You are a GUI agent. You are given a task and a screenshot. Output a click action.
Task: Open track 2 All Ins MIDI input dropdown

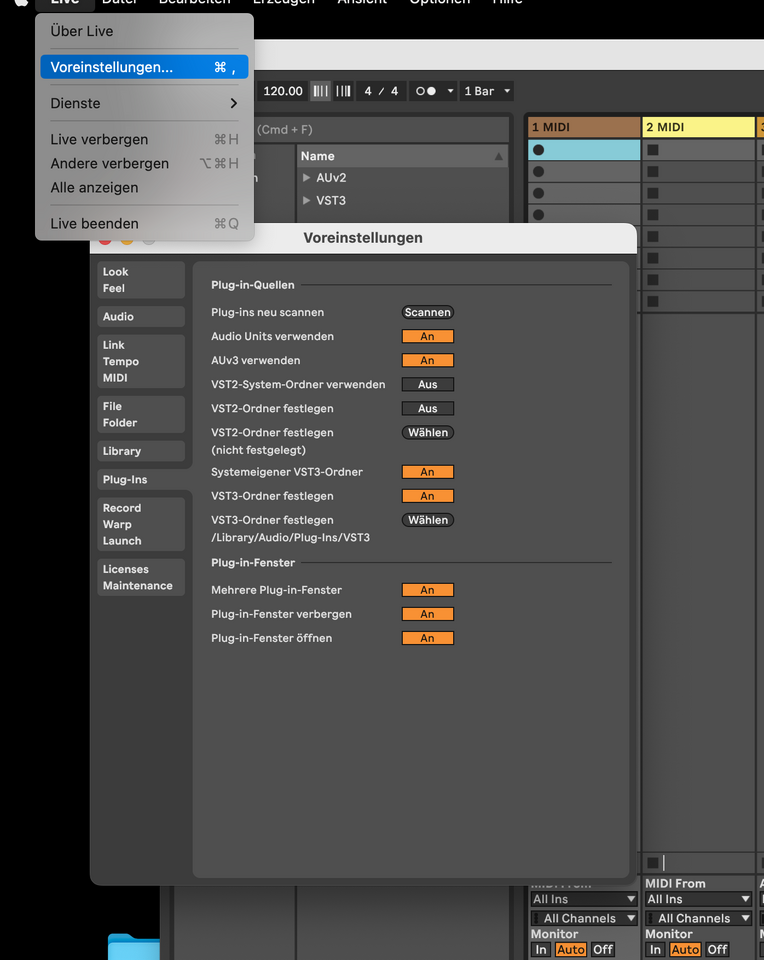click(698, 899)
